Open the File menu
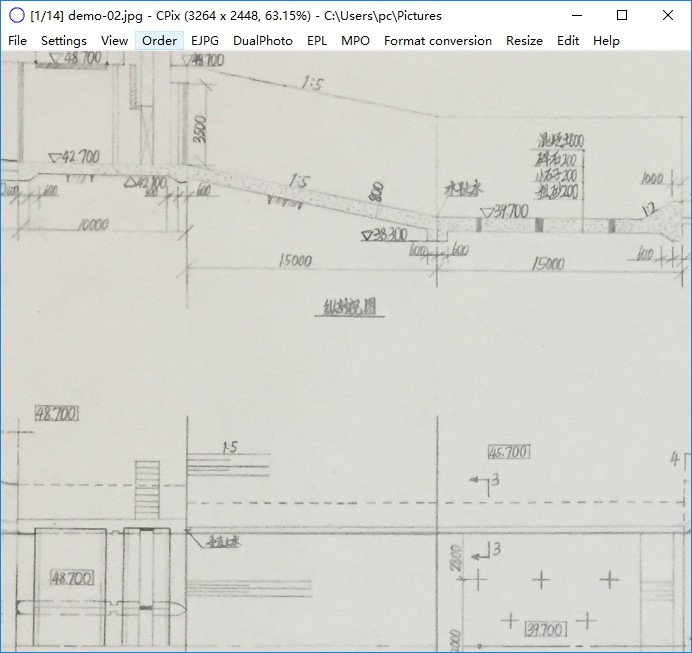The image size is (692, 653). (17, 41)
